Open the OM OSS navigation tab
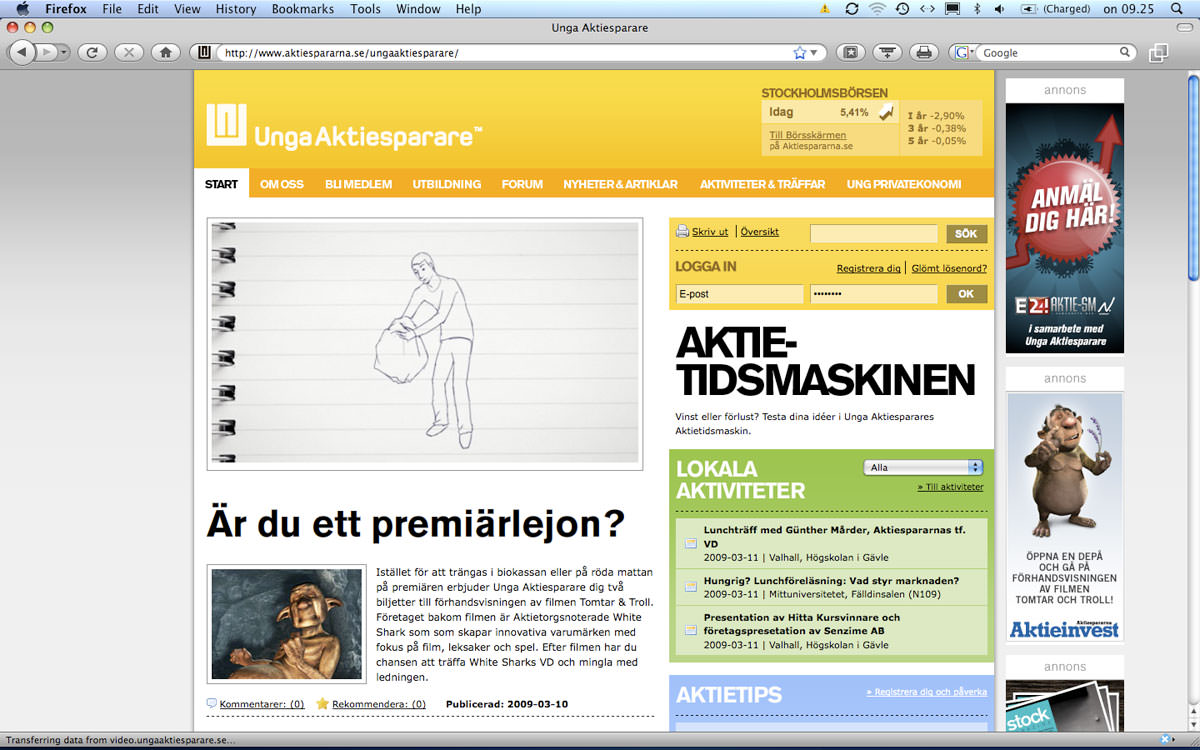Screen dimensions: 1200x750 coord(281,184)
